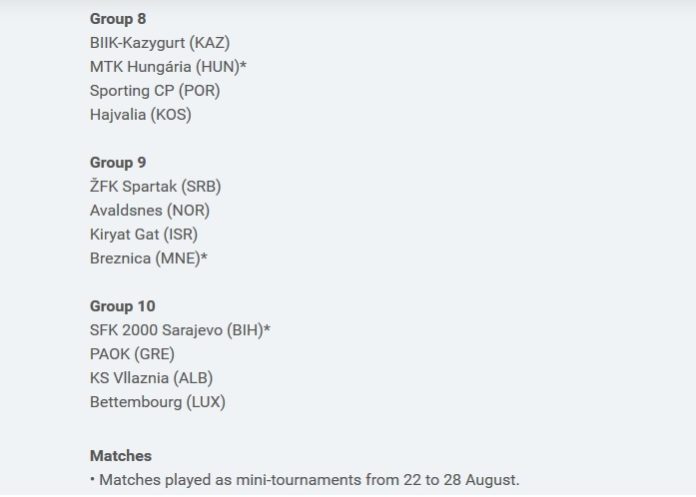Click the Group 8 heading
The height and width of the screenshot is (497, 696).
point(118,19)
